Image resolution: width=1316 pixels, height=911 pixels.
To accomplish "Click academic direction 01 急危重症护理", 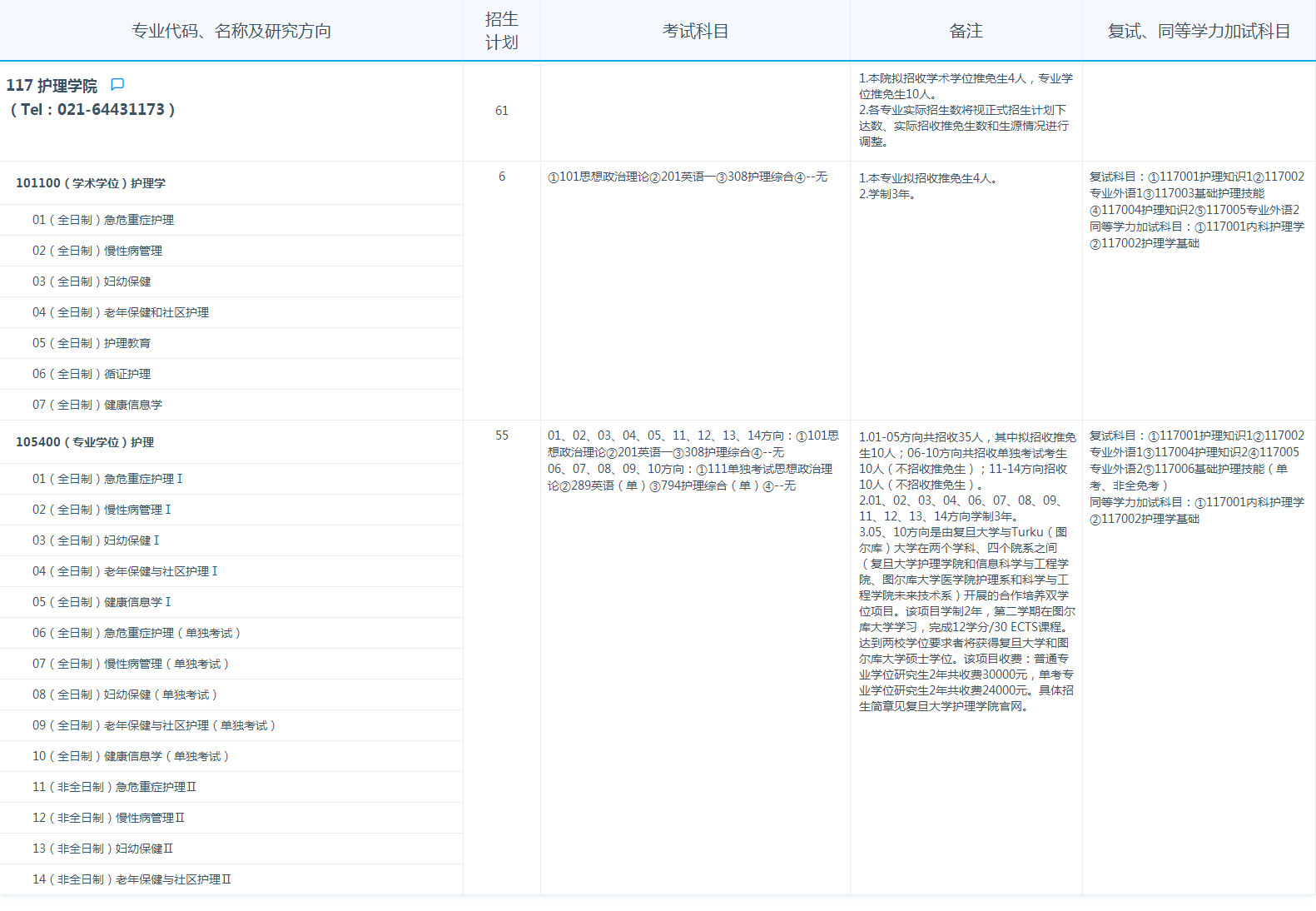I will [103, 220].
